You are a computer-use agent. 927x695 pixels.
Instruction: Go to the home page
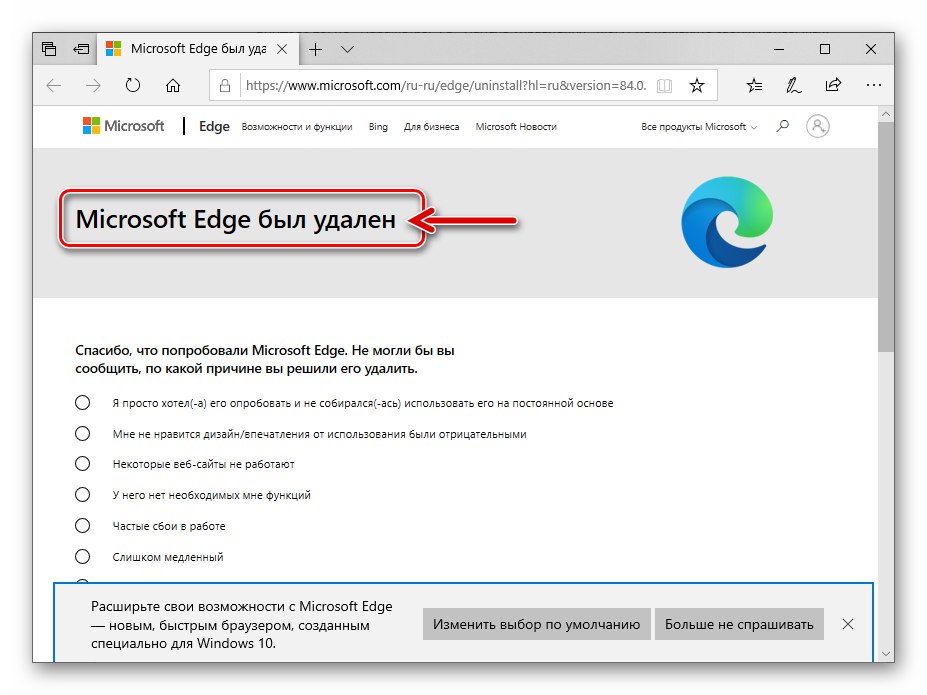tap(173, 86)
